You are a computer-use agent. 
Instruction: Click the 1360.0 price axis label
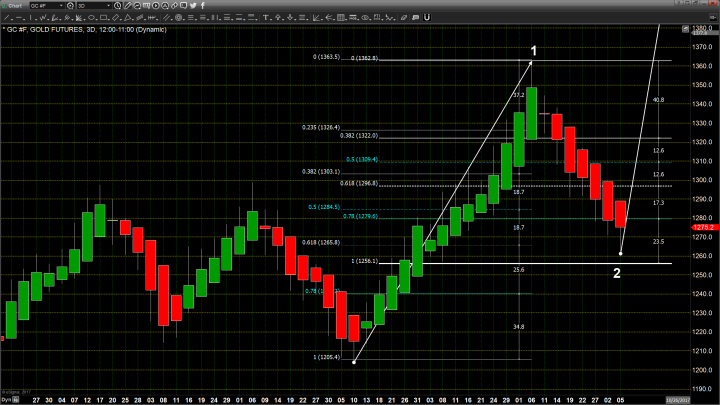click(703, 66)
